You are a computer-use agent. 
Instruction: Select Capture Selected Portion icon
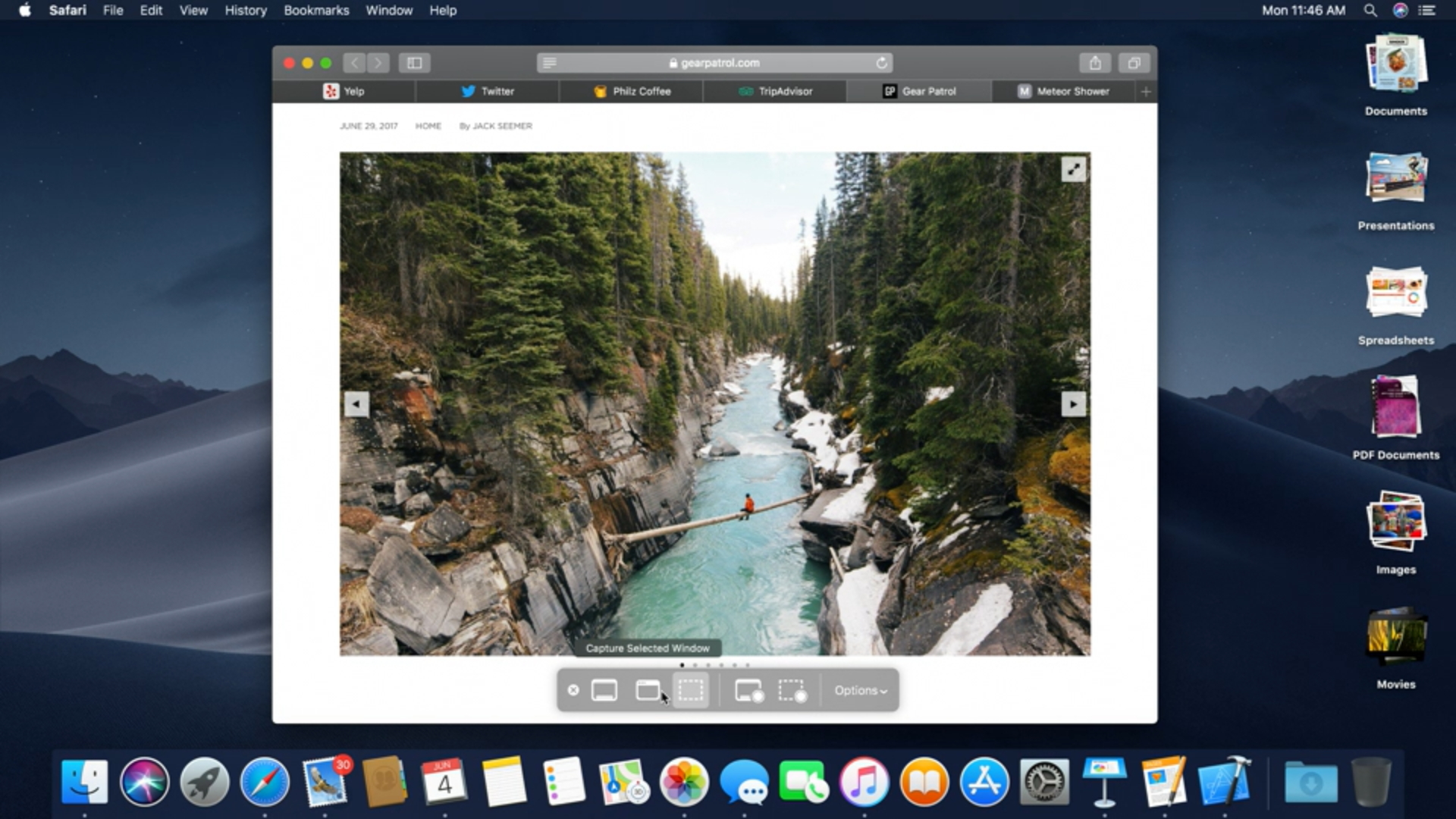[690, 690]
